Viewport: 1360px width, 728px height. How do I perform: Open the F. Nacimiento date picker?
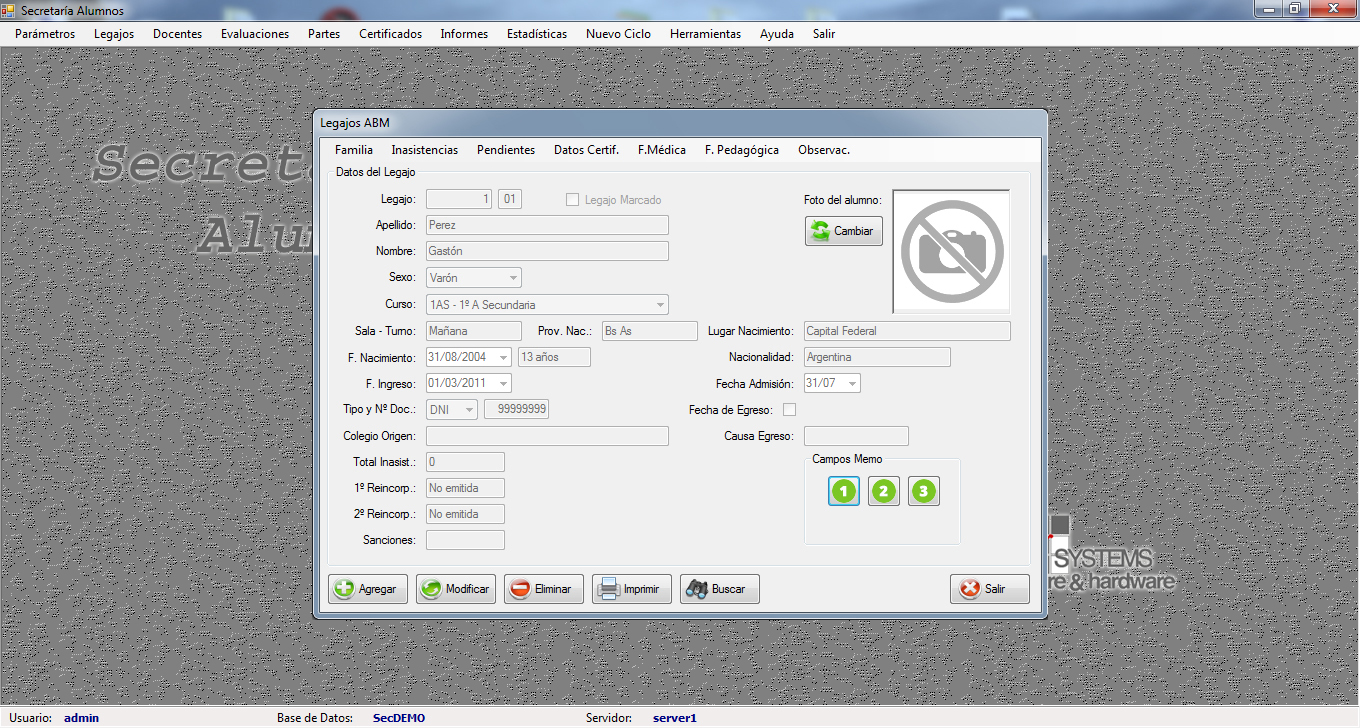pyautogui.click(x=503, y=357)
